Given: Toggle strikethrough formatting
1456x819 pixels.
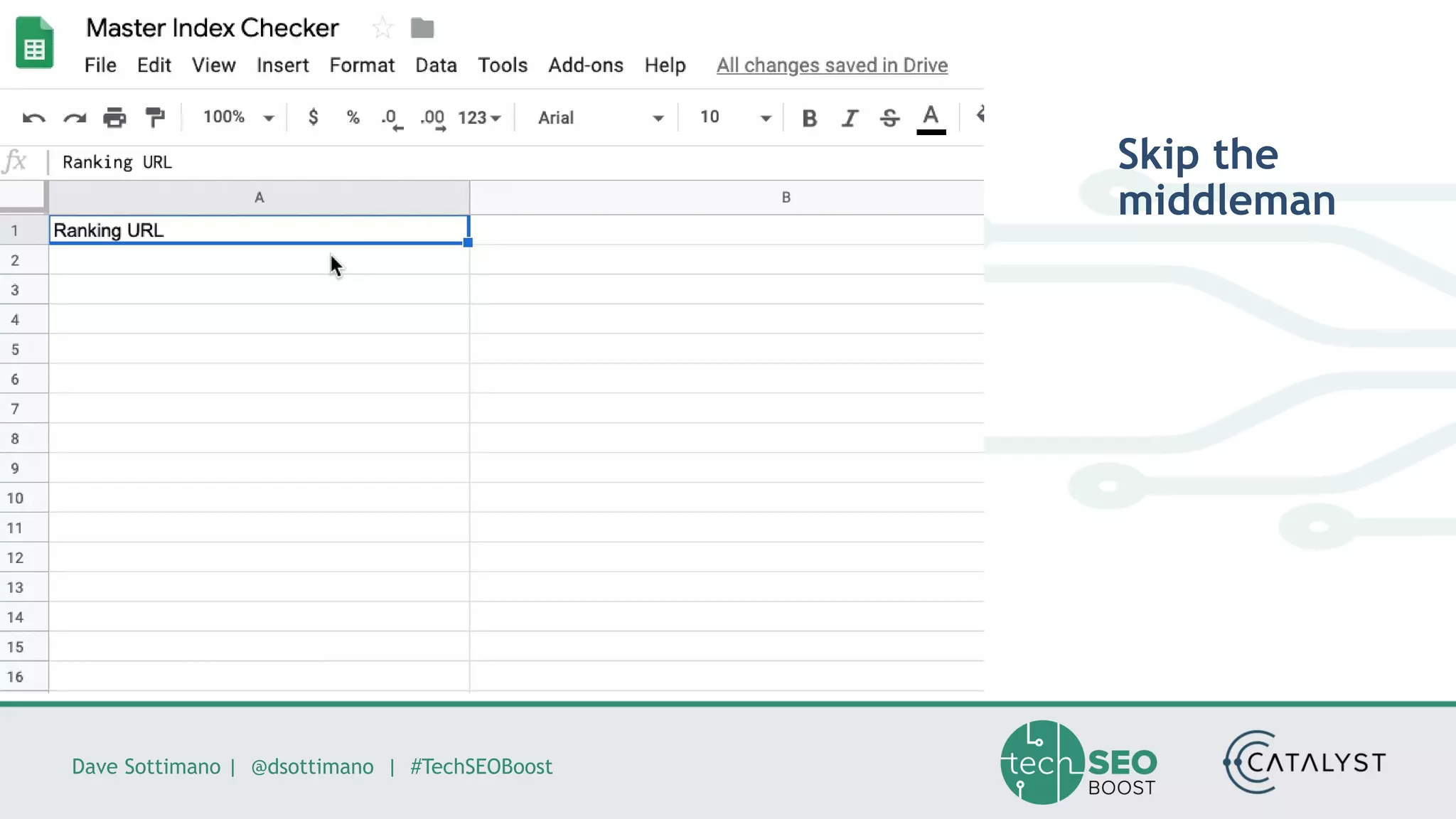Looking at the screenshot, I should tap(889, 118).
